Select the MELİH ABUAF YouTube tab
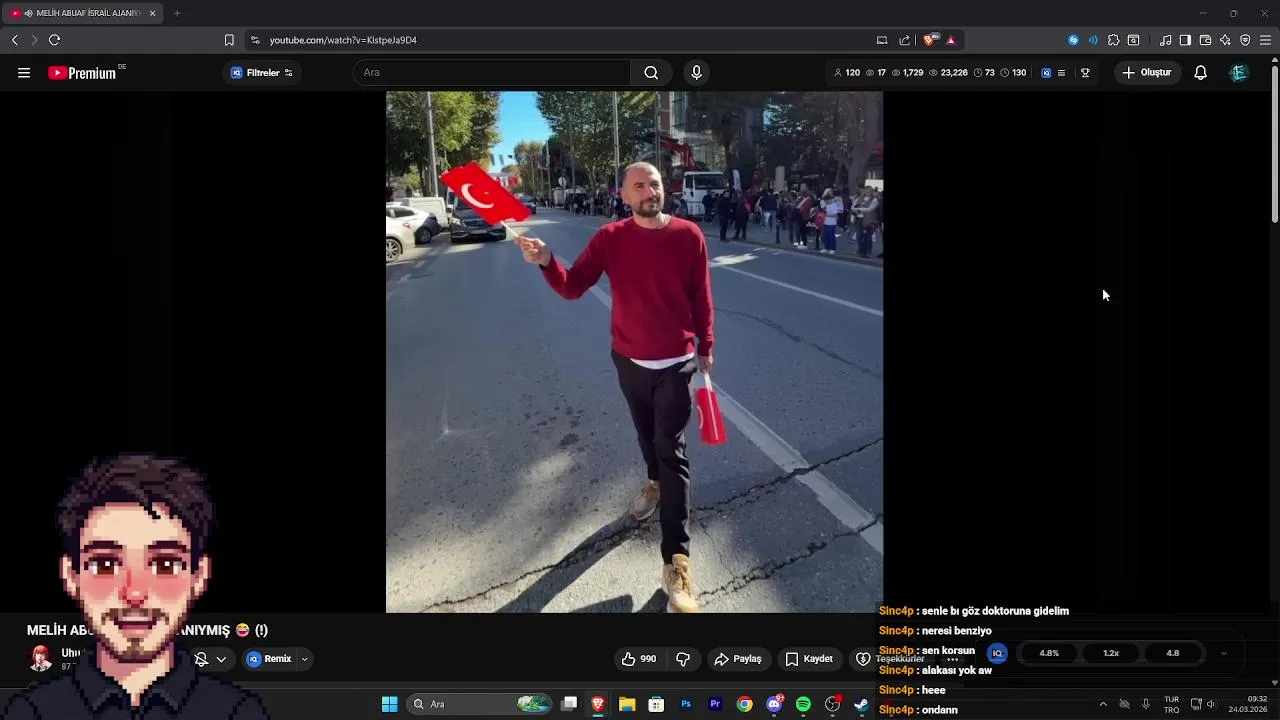Screen dimensions: 1280x720 coord(82,13)
